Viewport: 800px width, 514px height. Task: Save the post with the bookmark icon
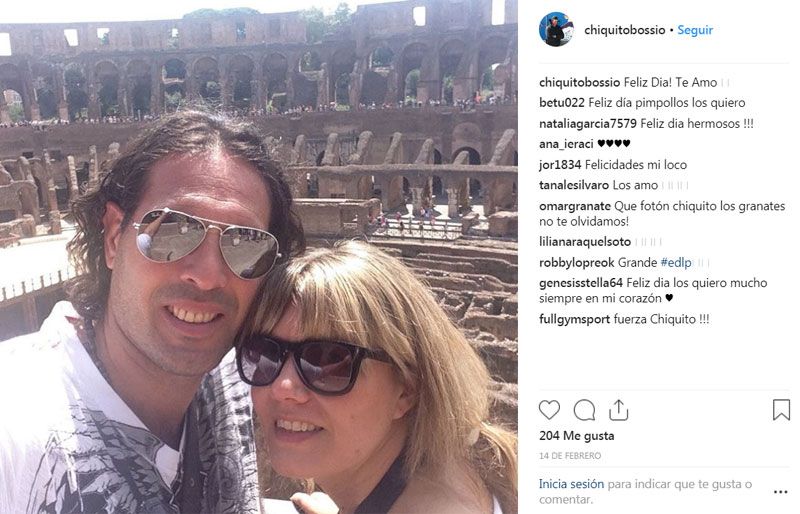tap(781, 410)
